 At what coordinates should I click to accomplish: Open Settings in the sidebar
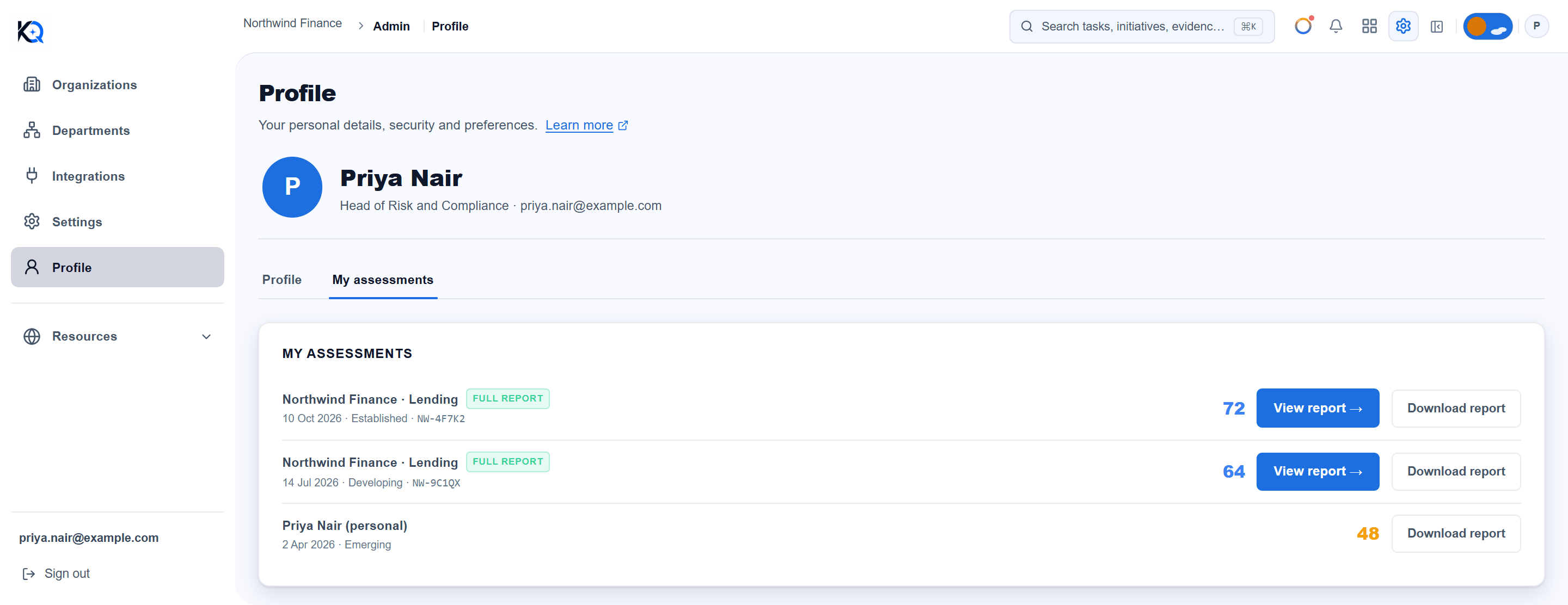point(118,221)
